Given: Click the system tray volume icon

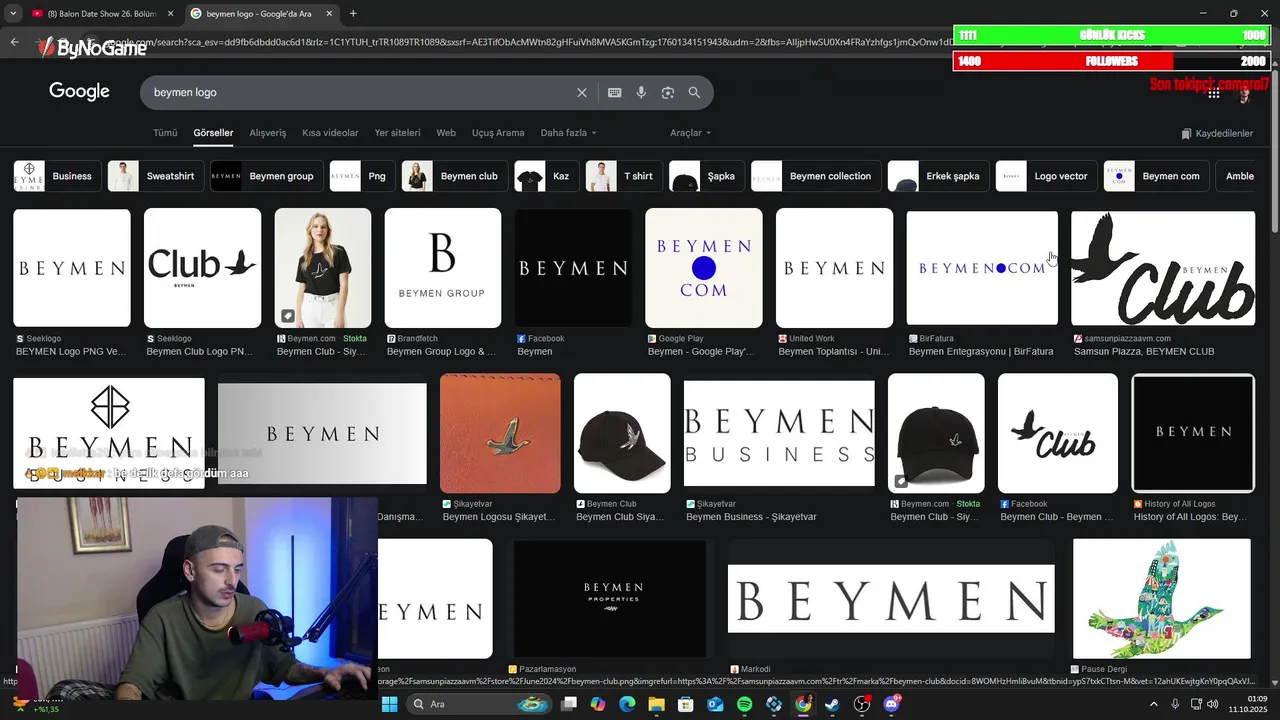Looking at the screenshot, I should point(1212,704).
